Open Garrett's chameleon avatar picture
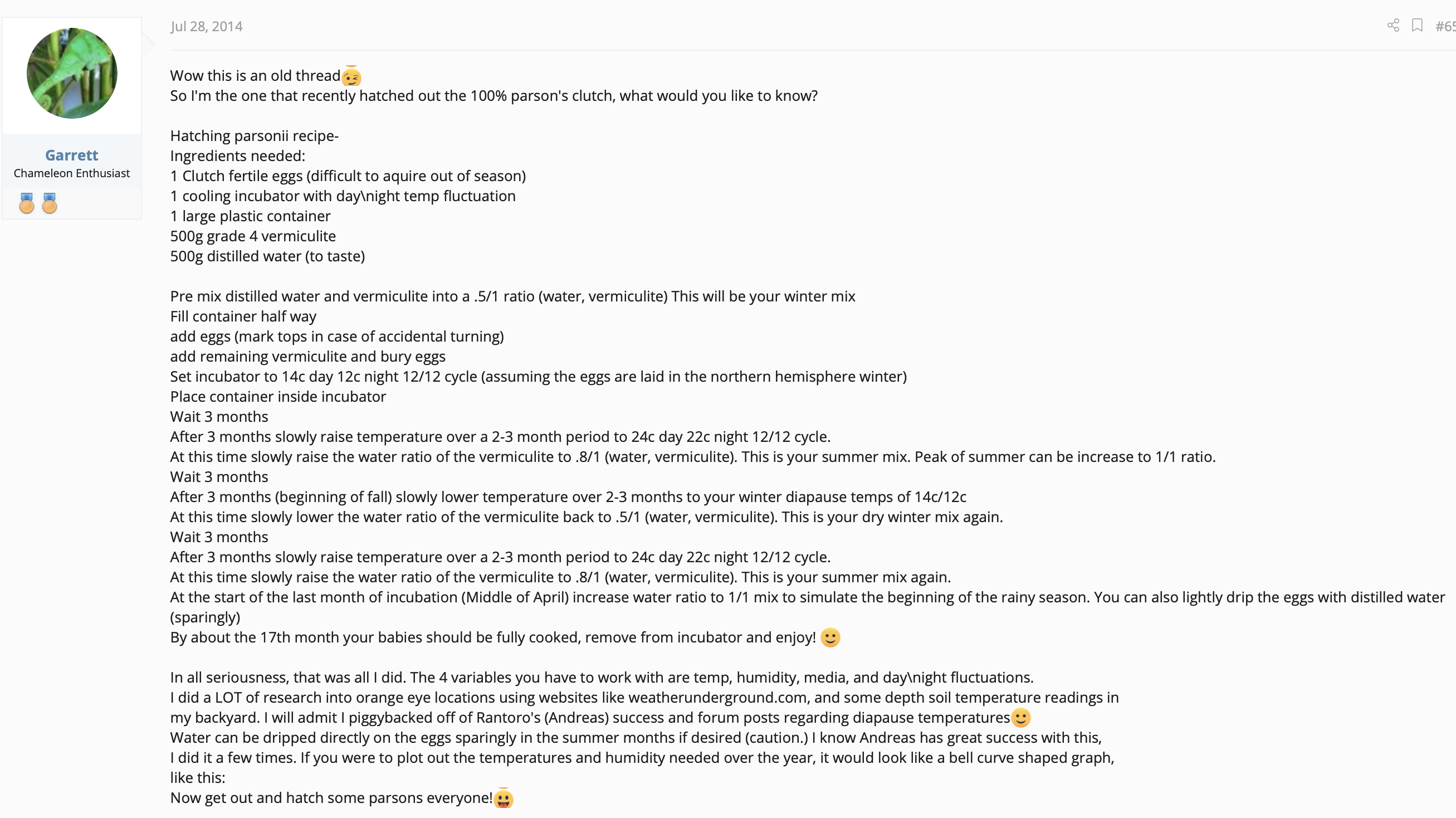This screenshot has width=1456, height=818. [72, 74]
